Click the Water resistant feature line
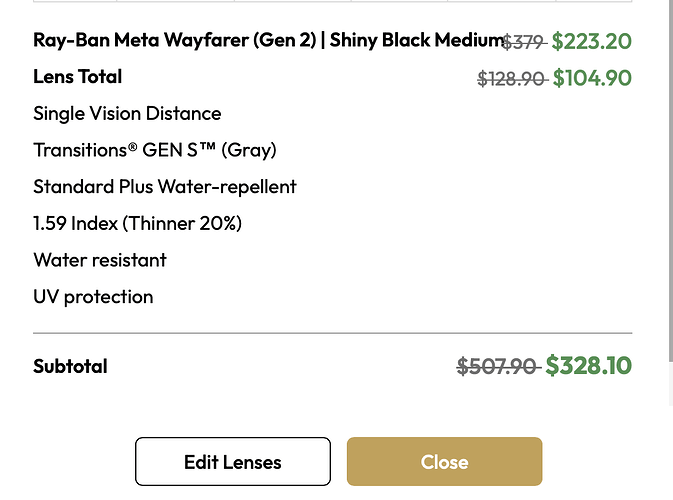The width and height of the screenshot is (673, 500). (x=100, y=260)
